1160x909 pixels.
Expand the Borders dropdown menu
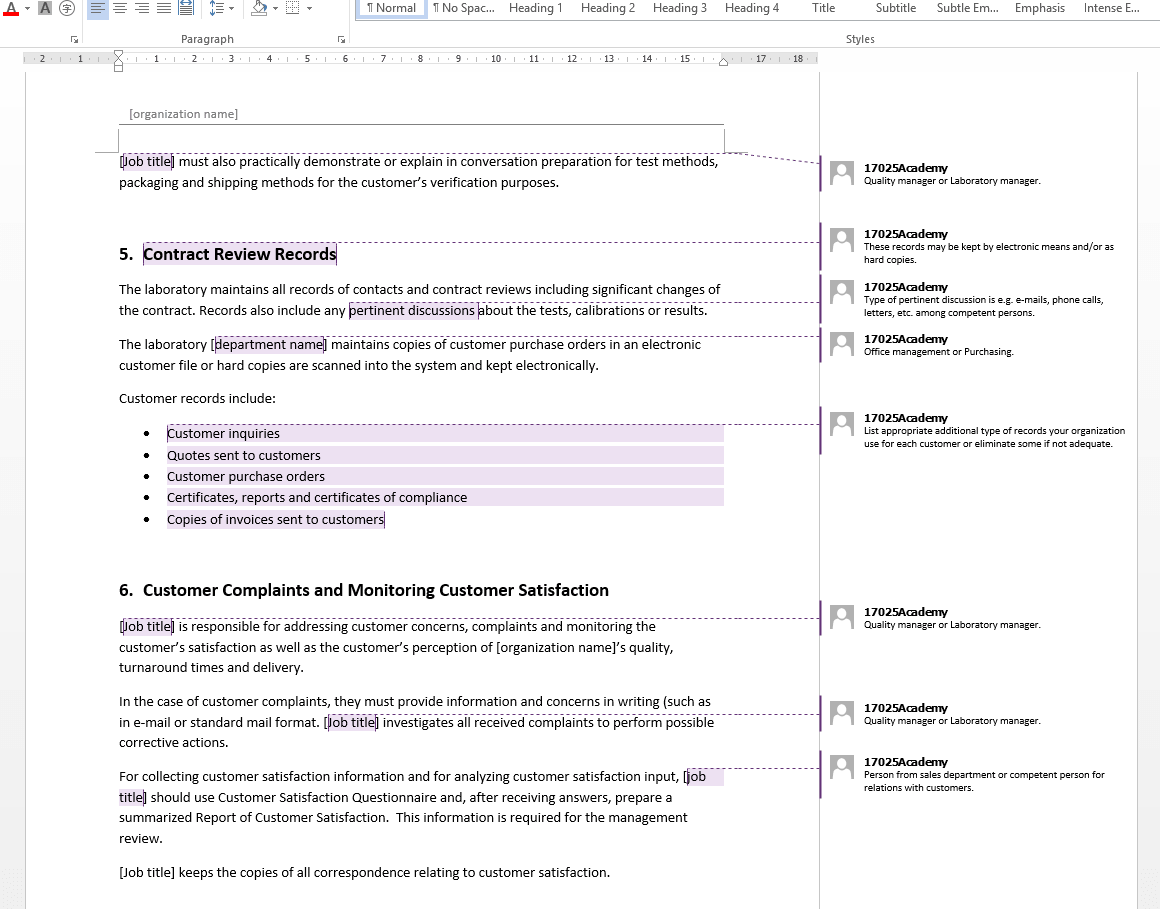pyautogui.click(x=307, y=9)
